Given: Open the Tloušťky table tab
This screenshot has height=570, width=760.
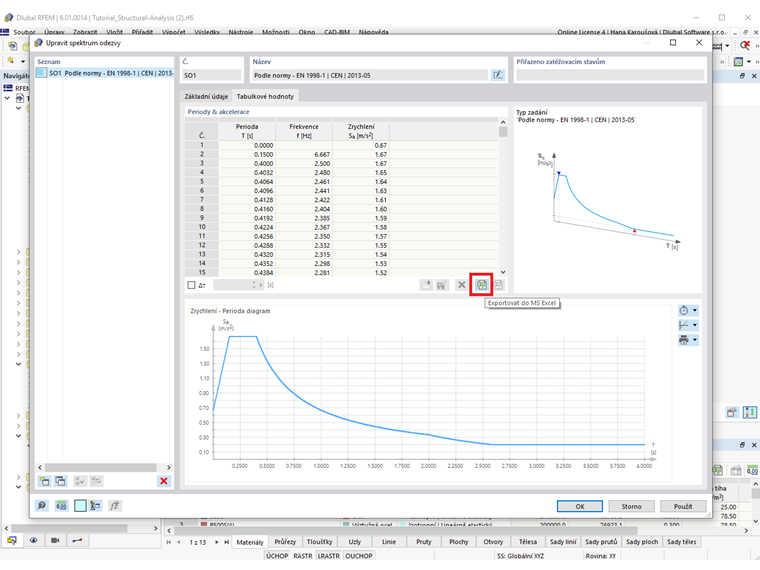Looking at the screenshot, I should [319, 542].
